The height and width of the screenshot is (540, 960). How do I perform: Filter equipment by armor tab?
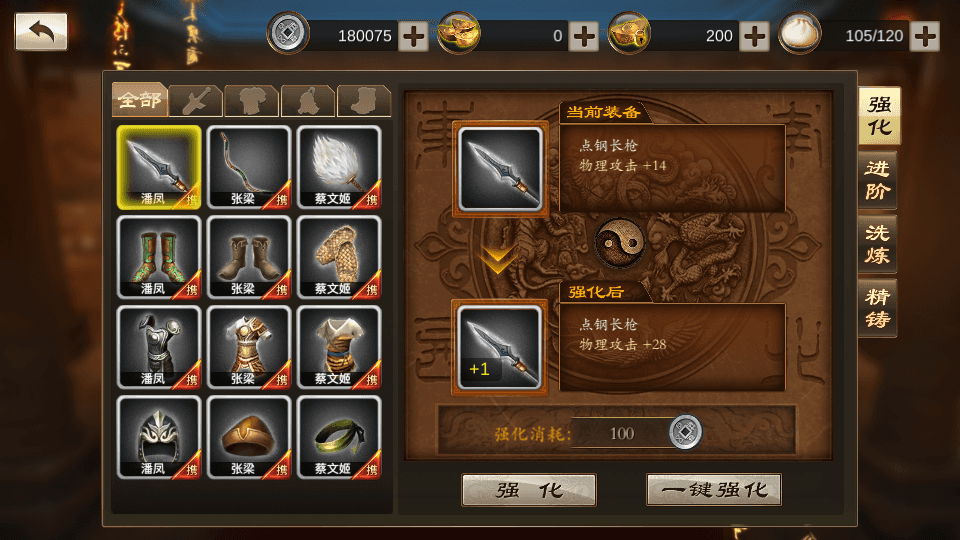[252, 101]
